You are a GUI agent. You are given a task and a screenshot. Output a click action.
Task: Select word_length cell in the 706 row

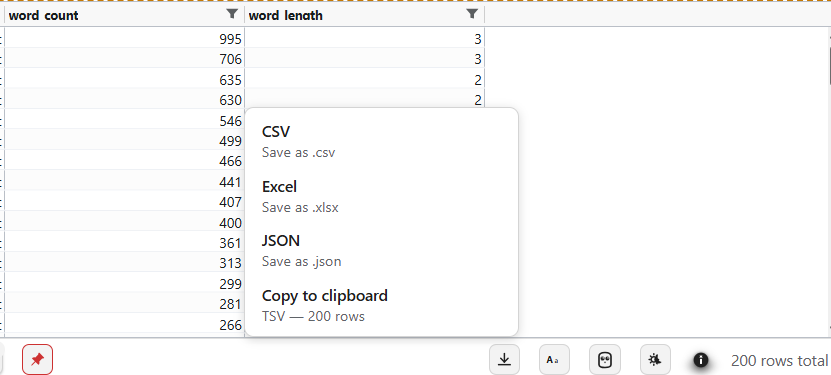[x=365, y=59]
